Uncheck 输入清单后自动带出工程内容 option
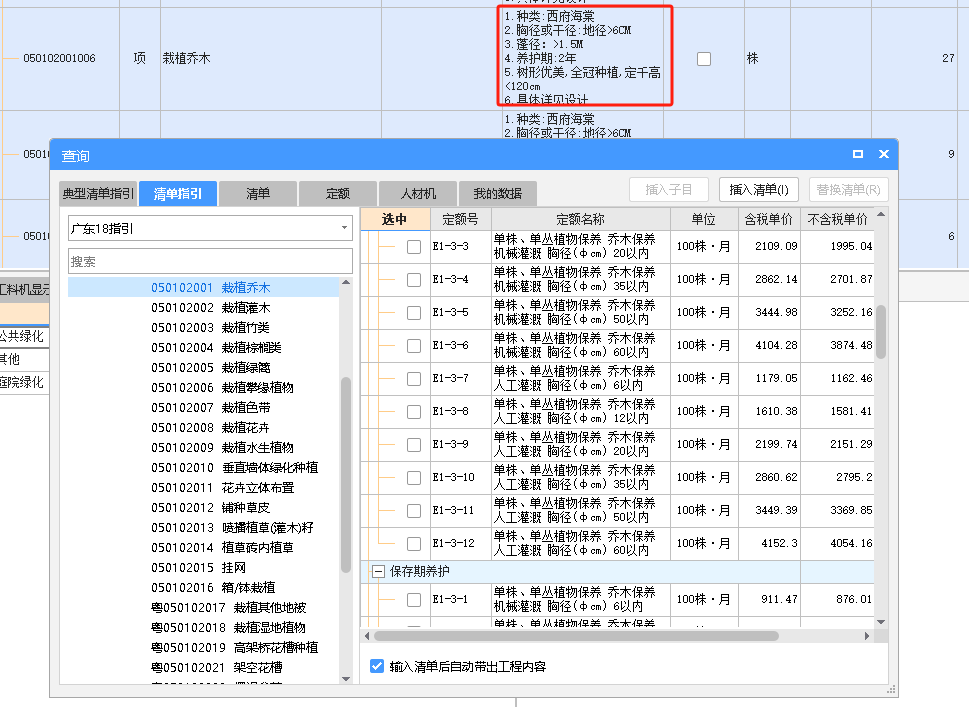The height and width of the screenshot is (707, 969). (x=377, y=666)
